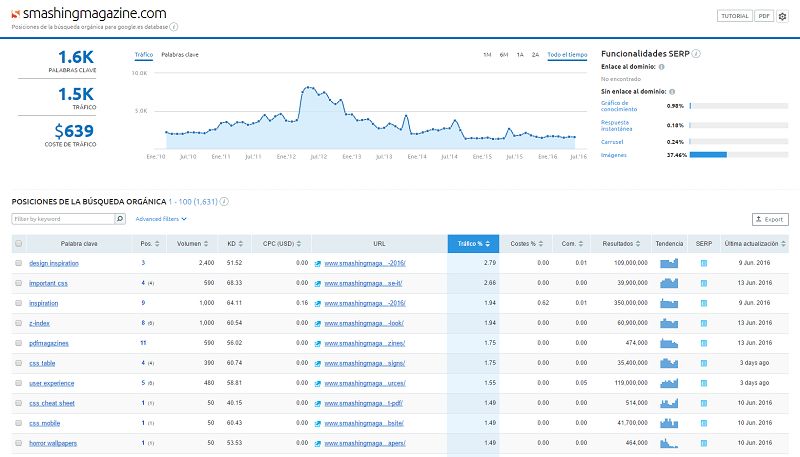Click the info icon beside google.es database

173,27
